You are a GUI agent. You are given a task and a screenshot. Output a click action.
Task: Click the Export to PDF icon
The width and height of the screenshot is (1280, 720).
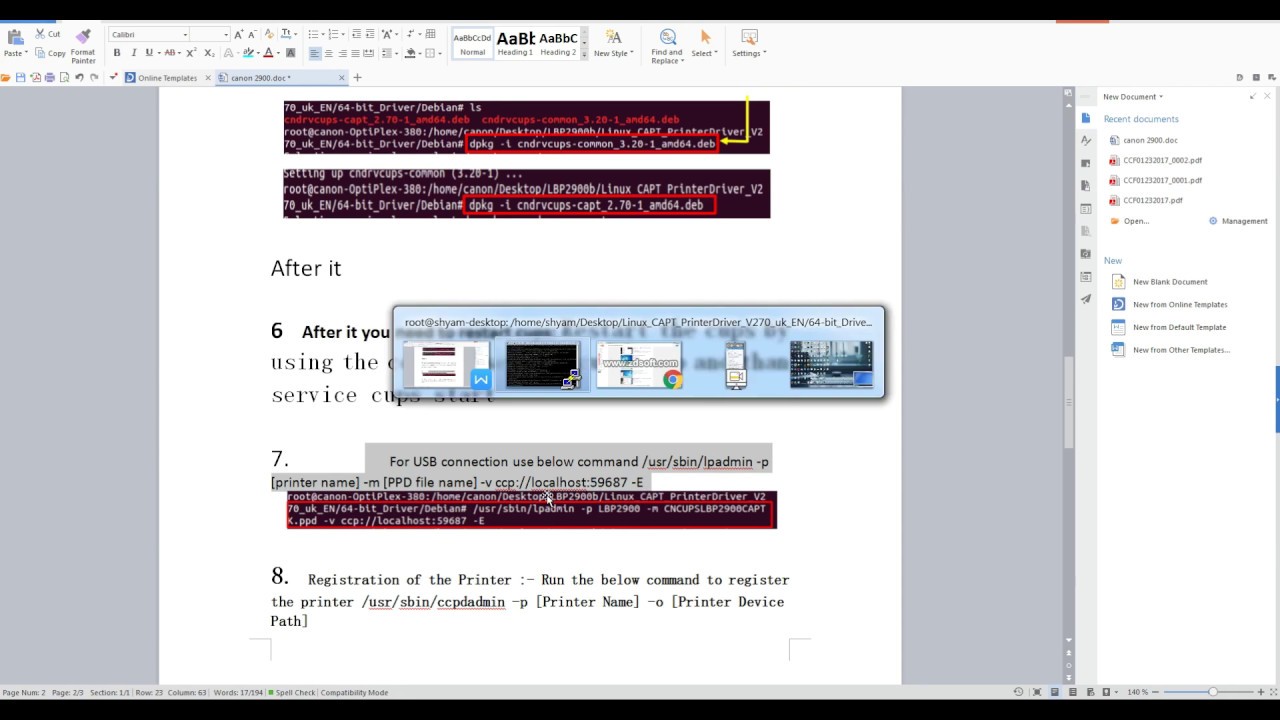[35, 77]
